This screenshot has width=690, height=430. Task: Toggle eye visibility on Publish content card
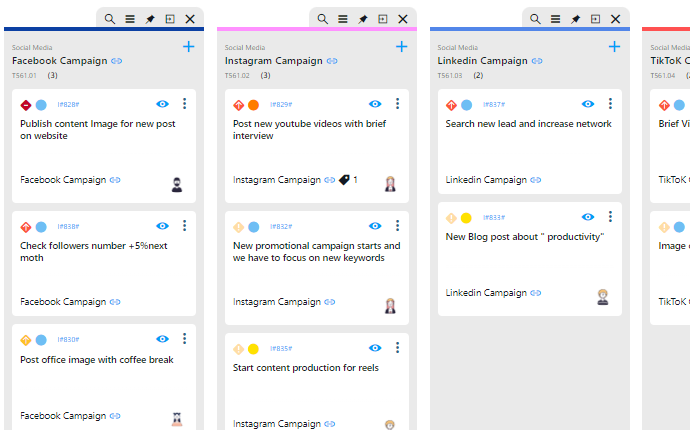162,104
